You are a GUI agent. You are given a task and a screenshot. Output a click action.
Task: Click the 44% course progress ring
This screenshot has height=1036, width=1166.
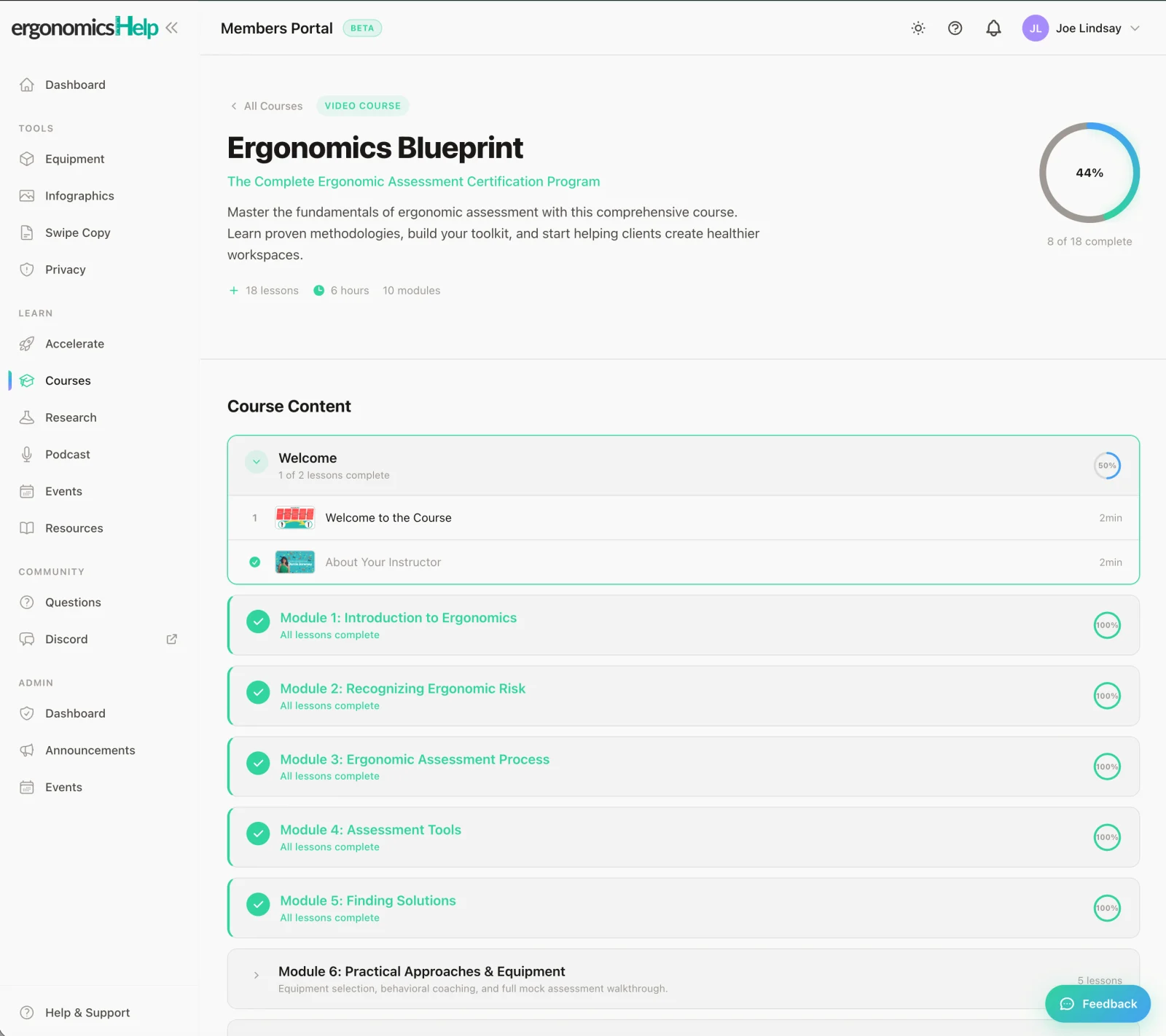pyautogui.click(x=1089, y=173)
